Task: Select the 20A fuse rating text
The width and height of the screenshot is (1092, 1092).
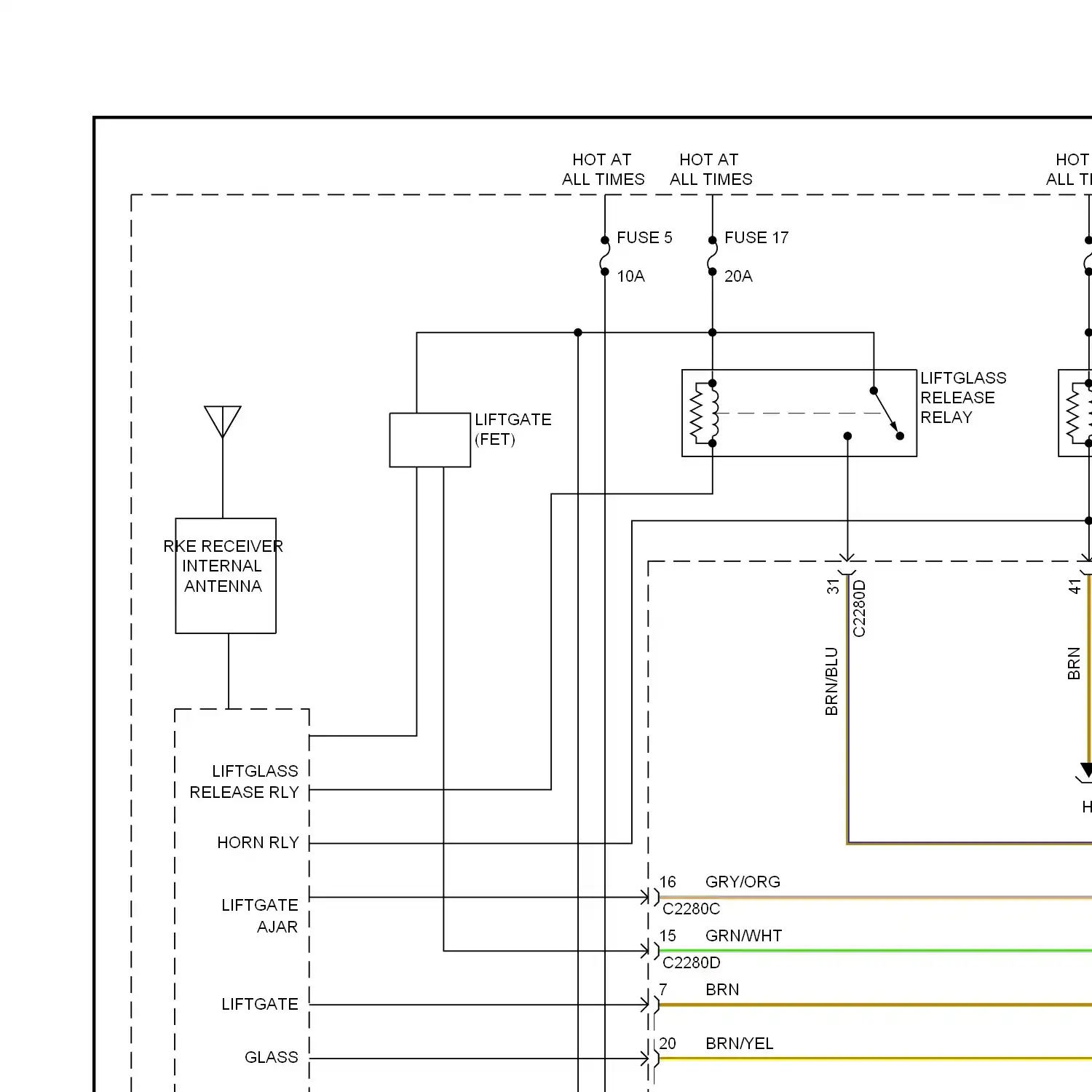Action: (x=738, y=276)
